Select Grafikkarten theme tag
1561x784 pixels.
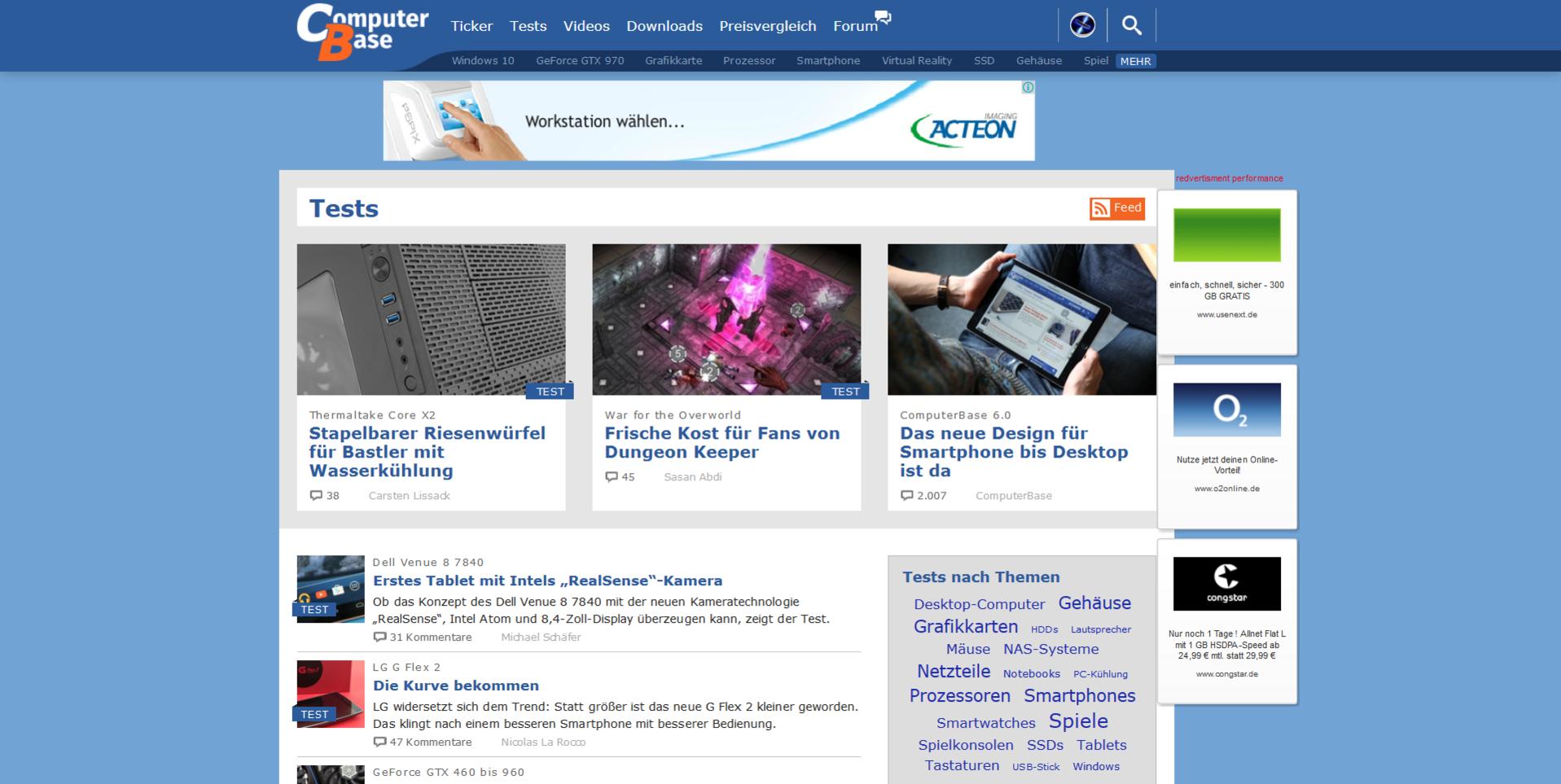(966, 627)
